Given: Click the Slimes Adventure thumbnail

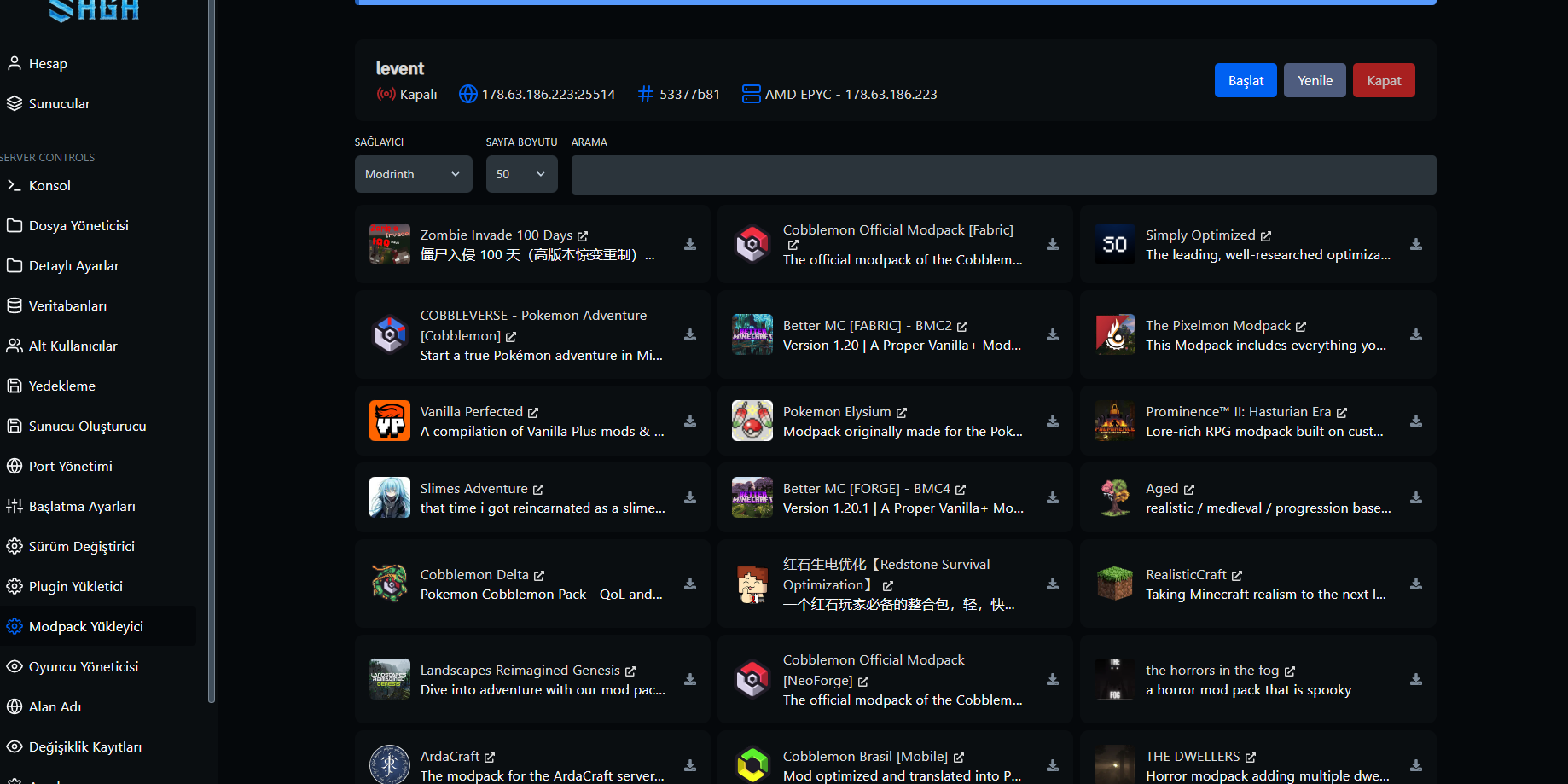Looking at the screenshot, I should 390,497.
